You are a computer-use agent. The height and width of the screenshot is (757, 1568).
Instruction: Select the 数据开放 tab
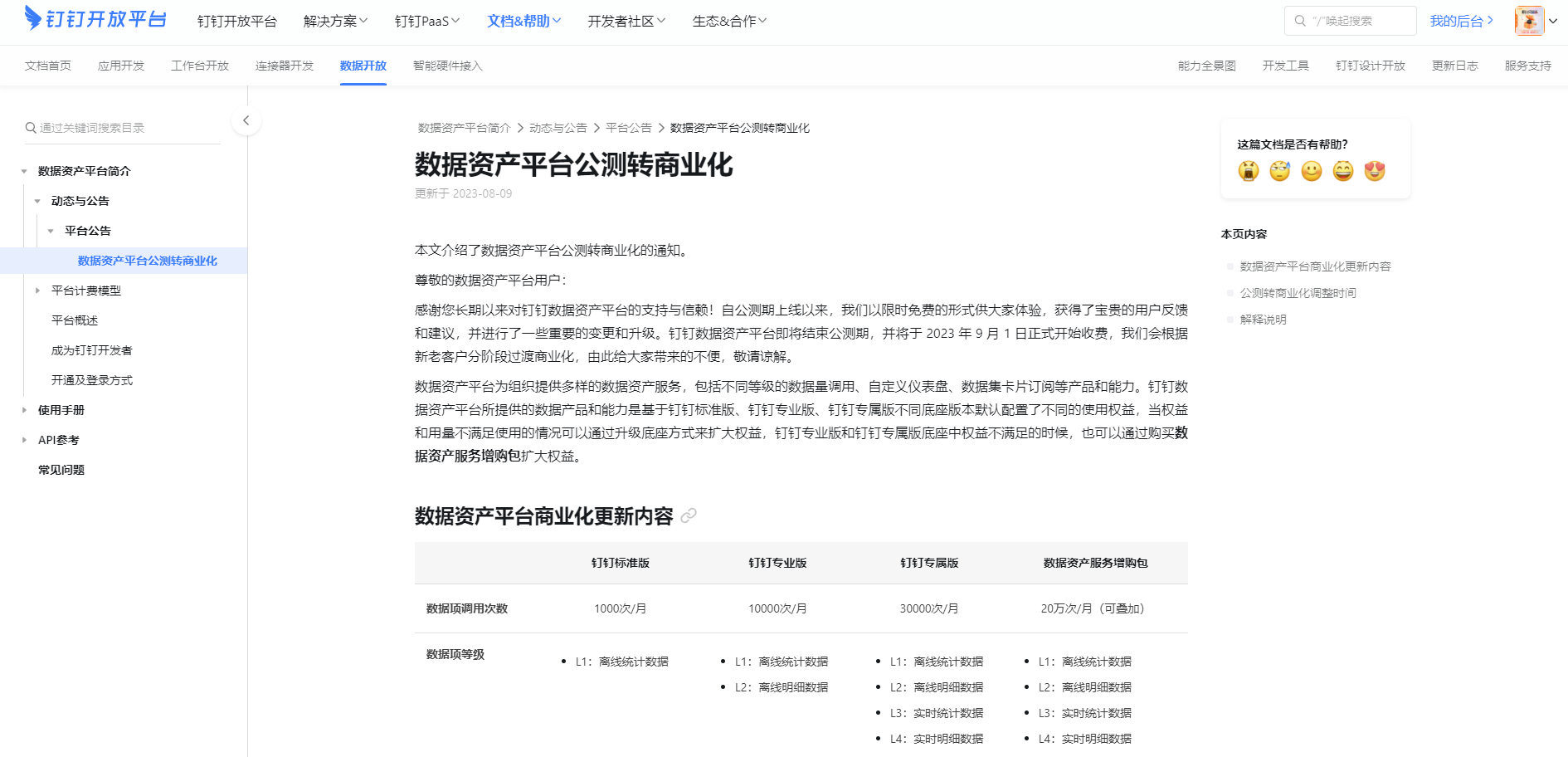pos(363,66)
